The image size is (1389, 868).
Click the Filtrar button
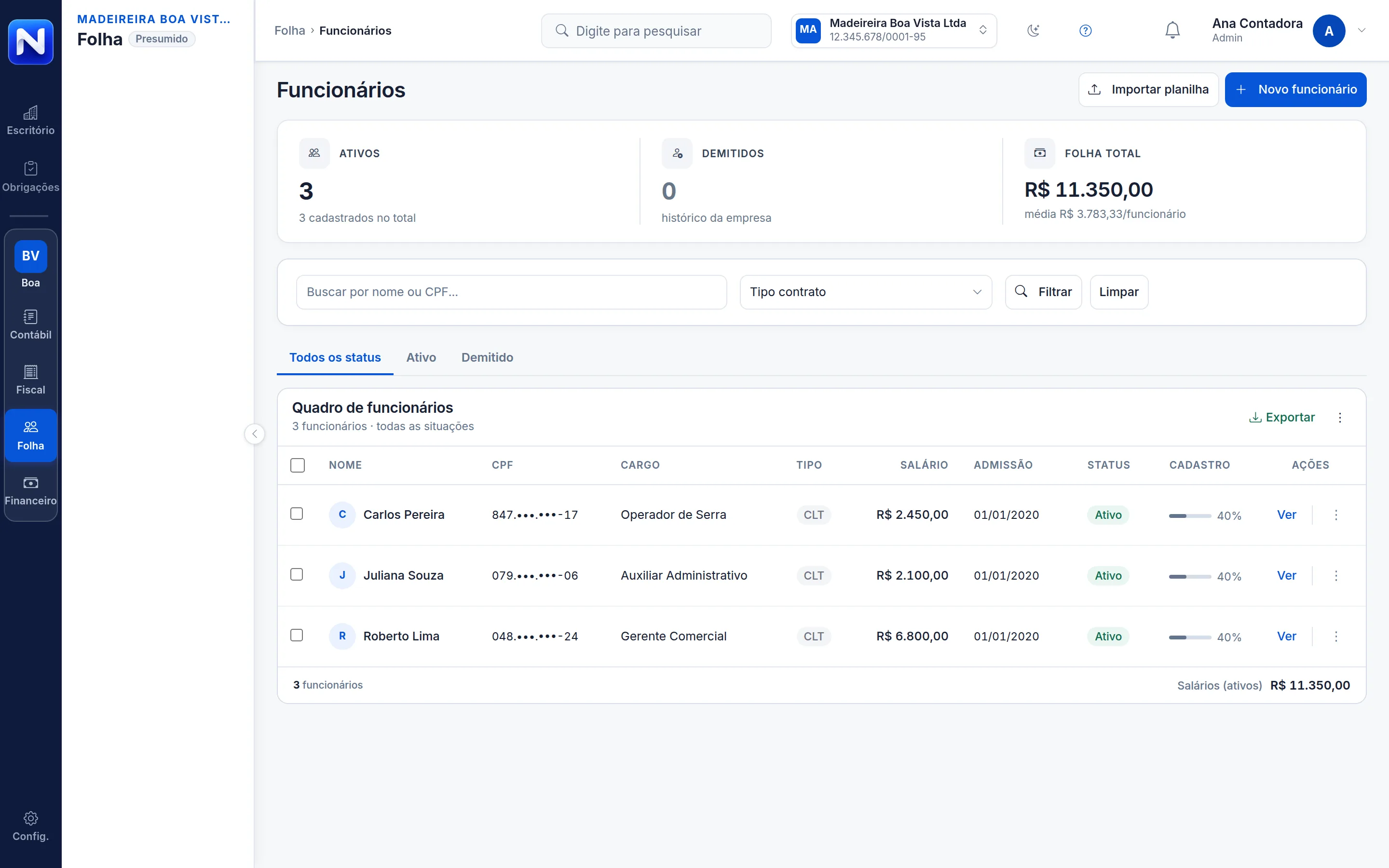click(1043, 292)
